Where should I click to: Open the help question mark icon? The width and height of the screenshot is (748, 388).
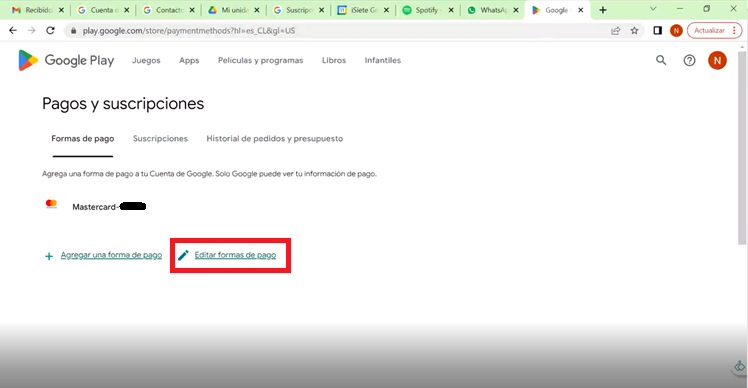pyautogui.click(x=689, y=60)
